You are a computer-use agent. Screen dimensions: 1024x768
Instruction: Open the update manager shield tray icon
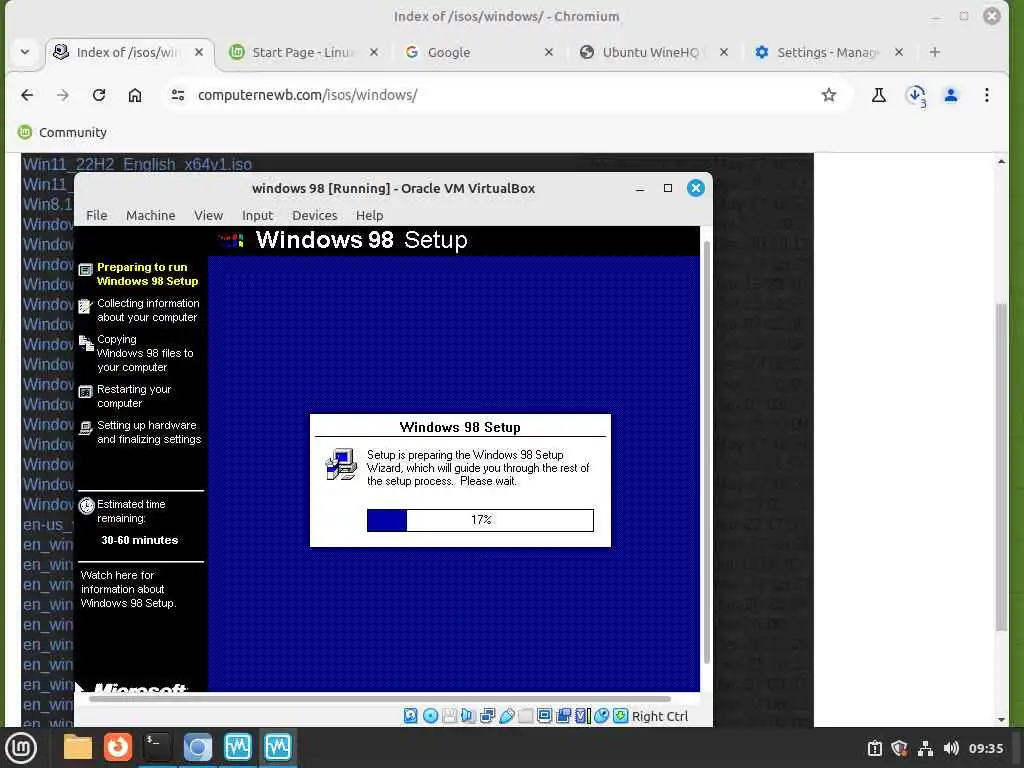click(899, 748)
